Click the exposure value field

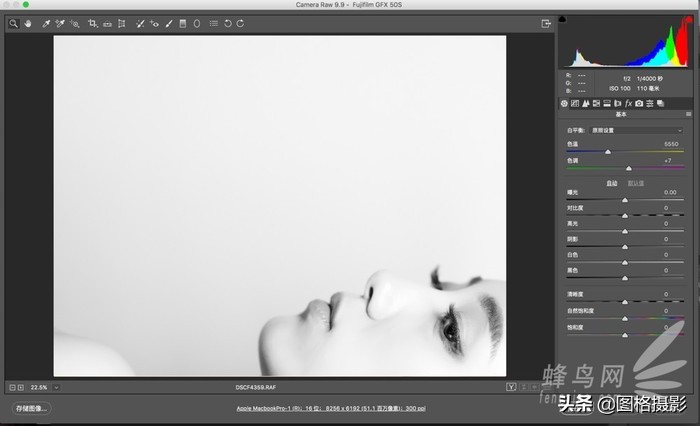(669, 192)
